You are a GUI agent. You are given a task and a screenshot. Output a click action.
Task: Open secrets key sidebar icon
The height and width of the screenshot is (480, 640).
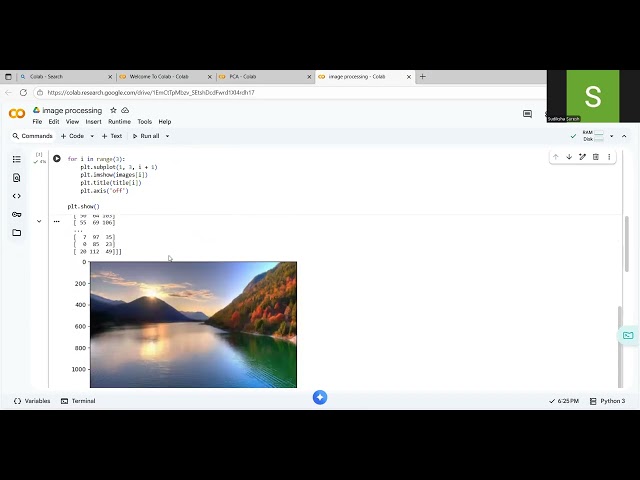point(17,214)
